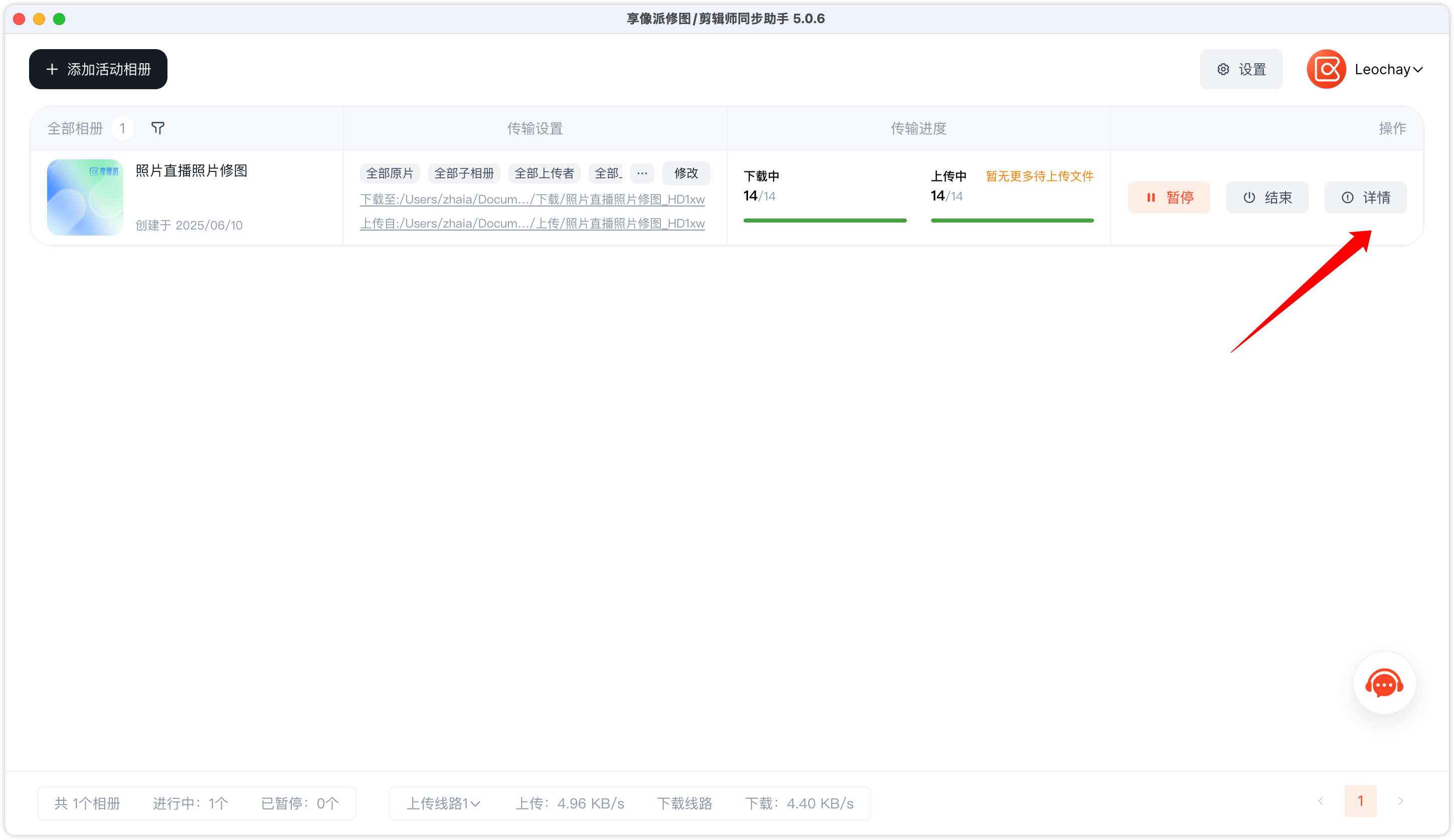Viewport: 1454px width, 840px height.
Task: Click the download speed 4.40 KB/s text
Action: point(799,803)
